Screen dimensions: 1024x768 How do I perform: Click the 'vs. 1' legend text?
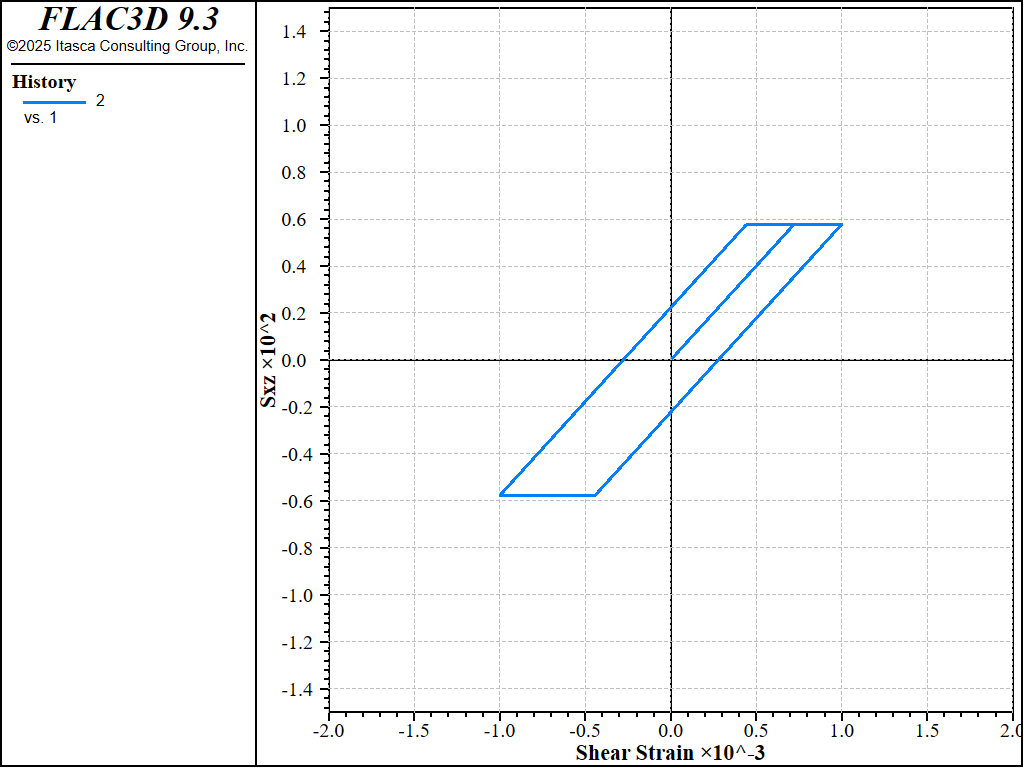pos(41,118)
